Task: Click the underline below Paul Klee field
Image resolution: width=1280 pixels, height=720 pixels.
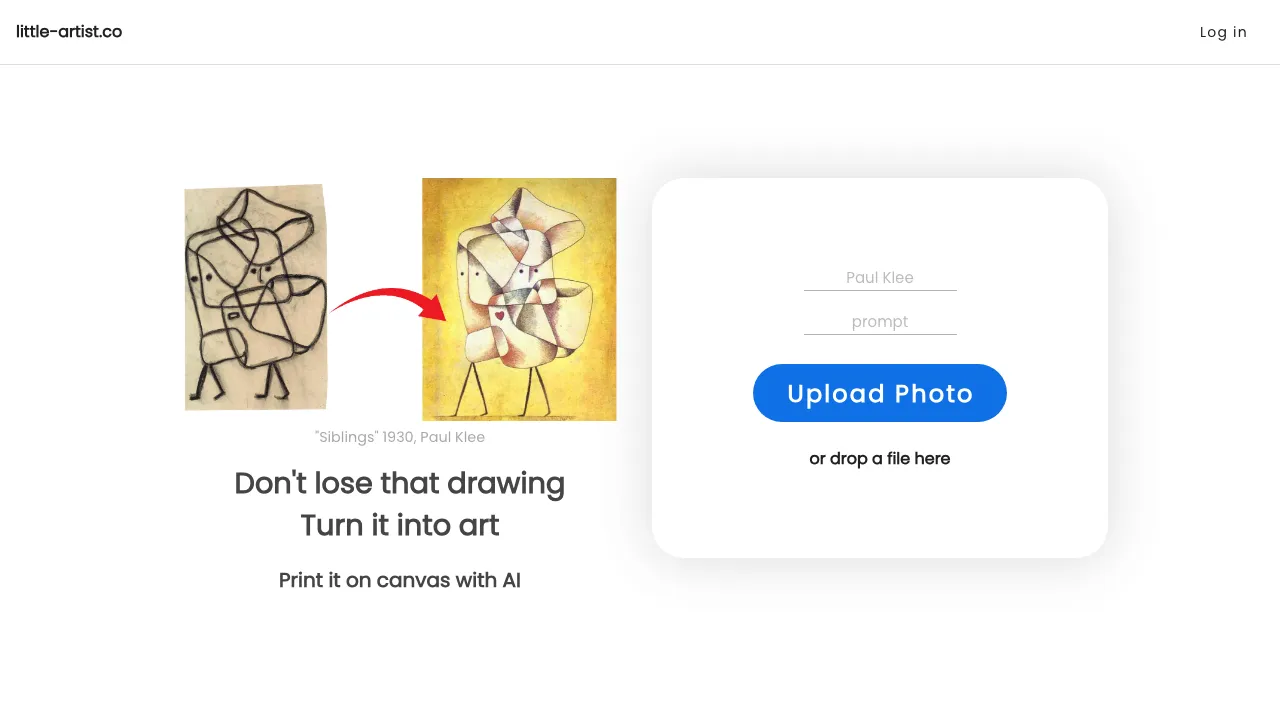Action: (x=880, y=290)
